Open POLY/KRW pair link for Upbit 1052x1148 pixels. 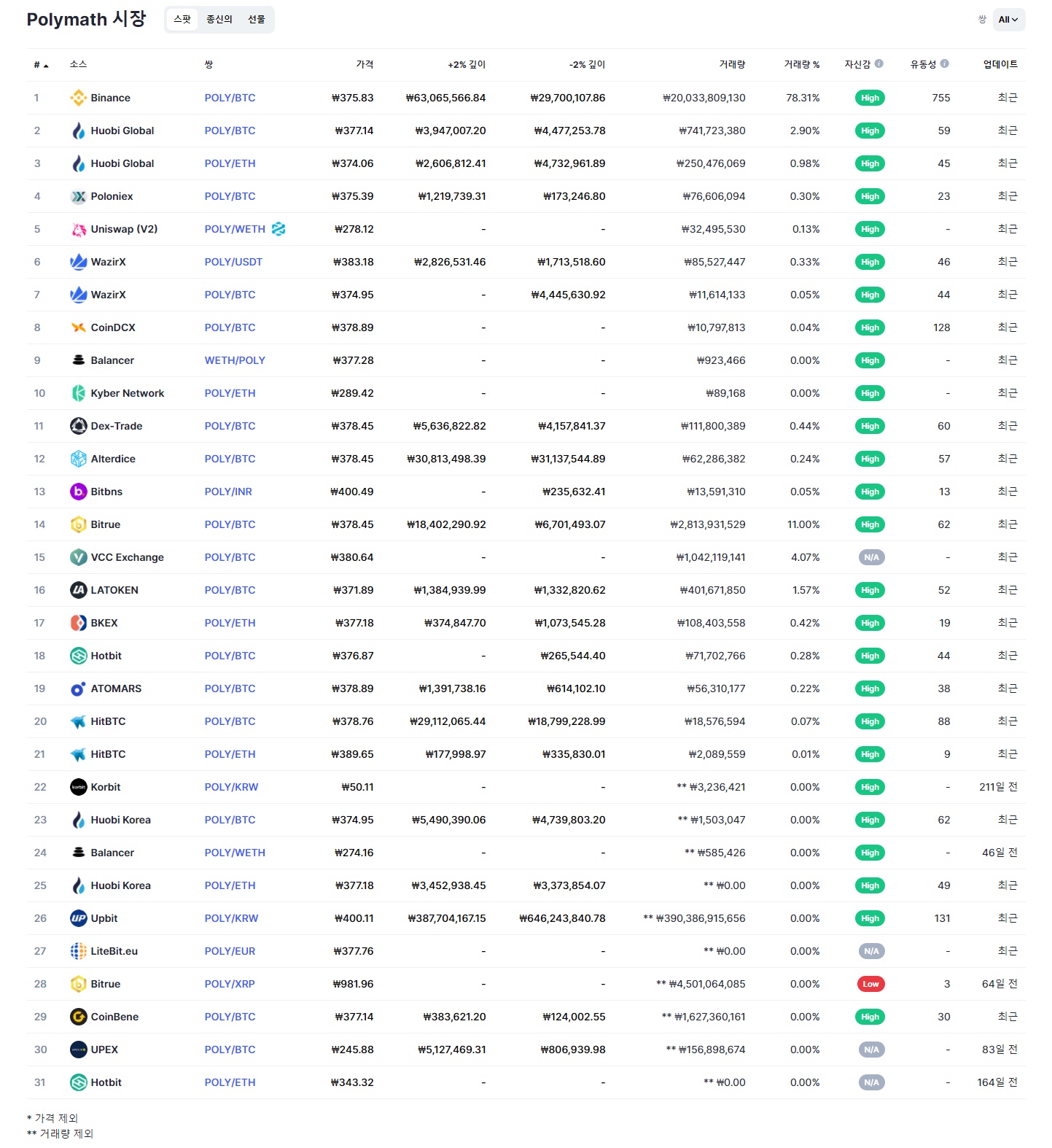point(231,918)
